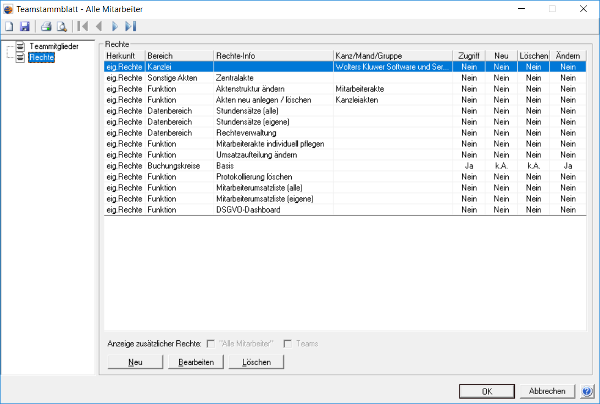Close the Teamstammblatt window
This screenshot has width=600, height=404.
(x=583, y=9)
